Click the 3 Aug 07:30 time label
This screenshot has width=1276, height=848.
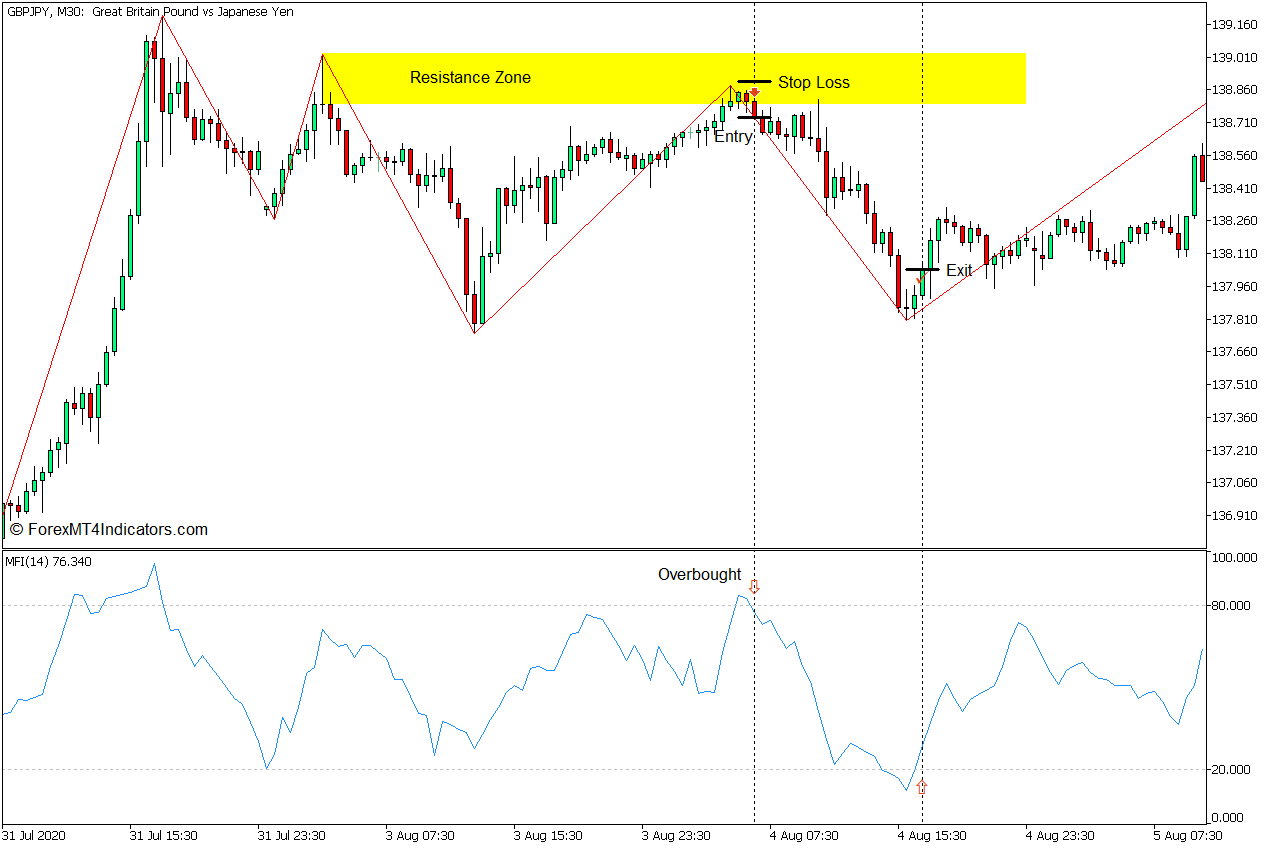(421, 835)
